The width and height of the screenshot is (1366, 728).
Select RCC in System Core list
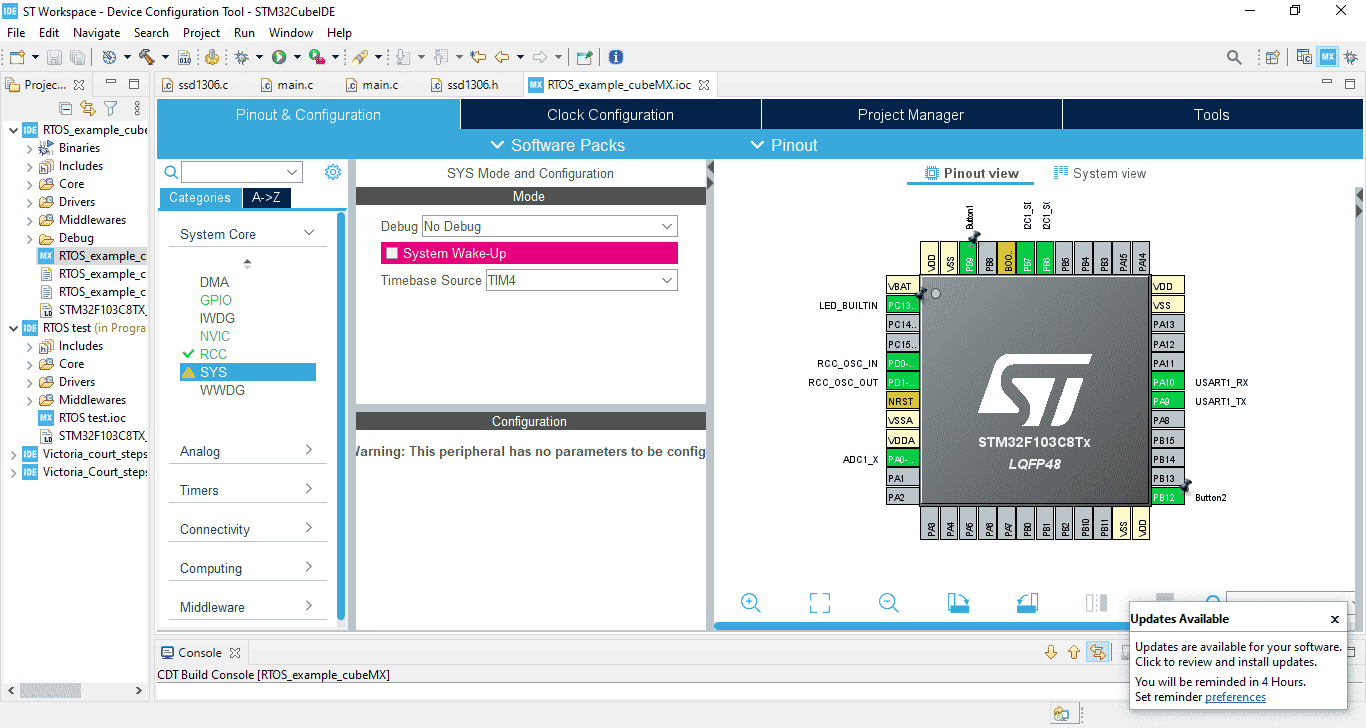tap(213, 354)
